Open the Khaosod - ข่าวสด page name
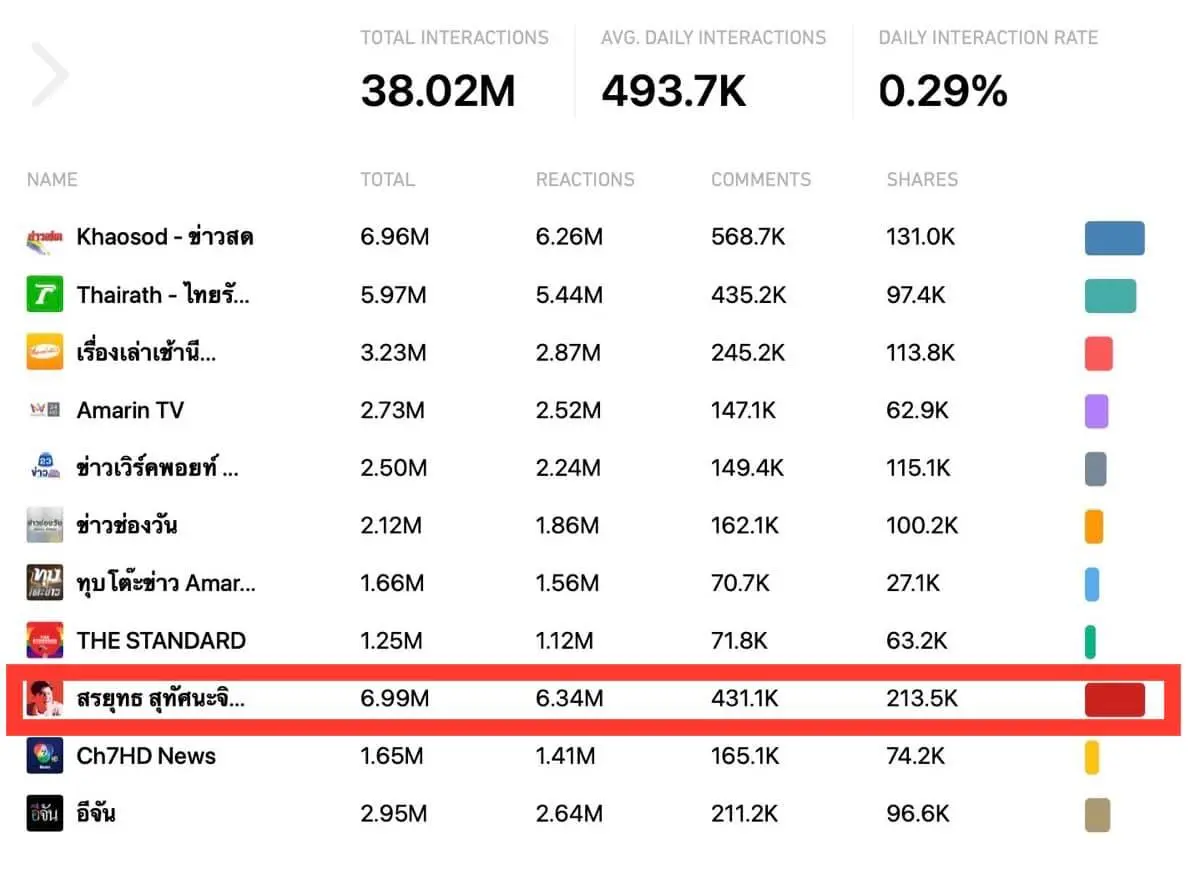 [x=165, y=238]
